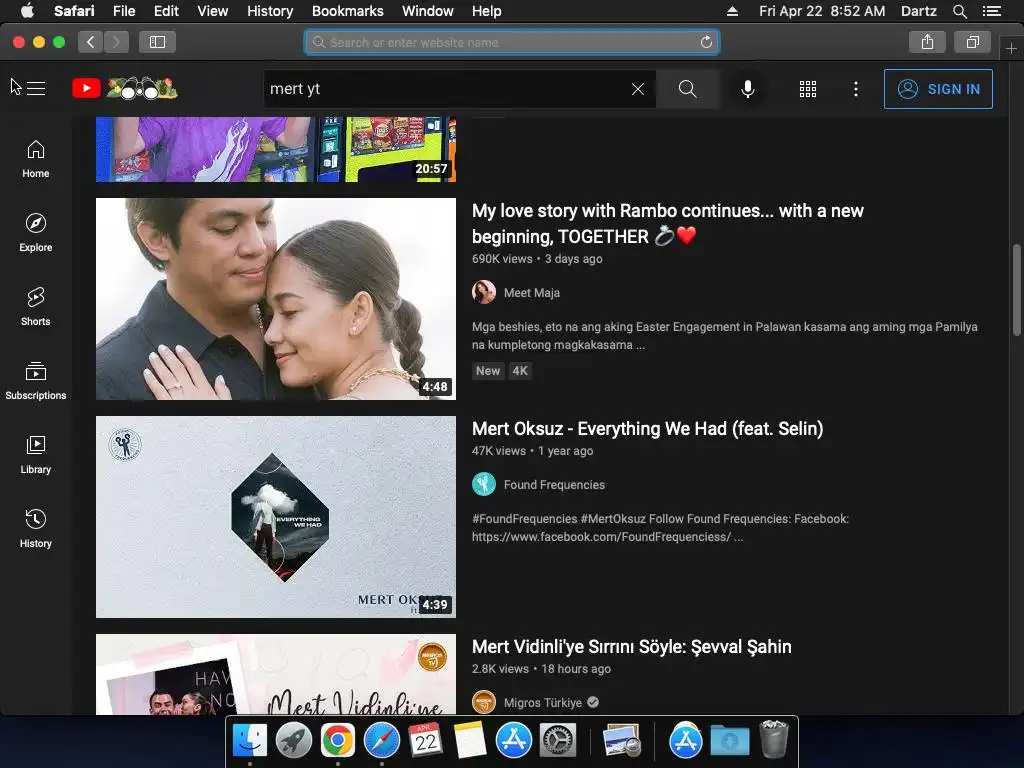This screenshot has height=768, width=1024.
Task: Open Migros Türkiye channel name
Action: (543, 703)
